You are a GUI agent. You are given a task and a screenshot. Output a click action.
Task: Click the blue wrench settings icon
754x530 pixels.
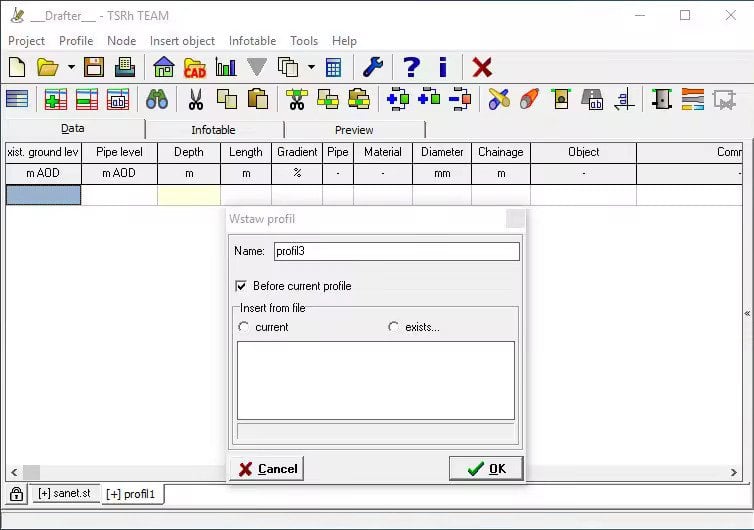click(x=372, y=67)
